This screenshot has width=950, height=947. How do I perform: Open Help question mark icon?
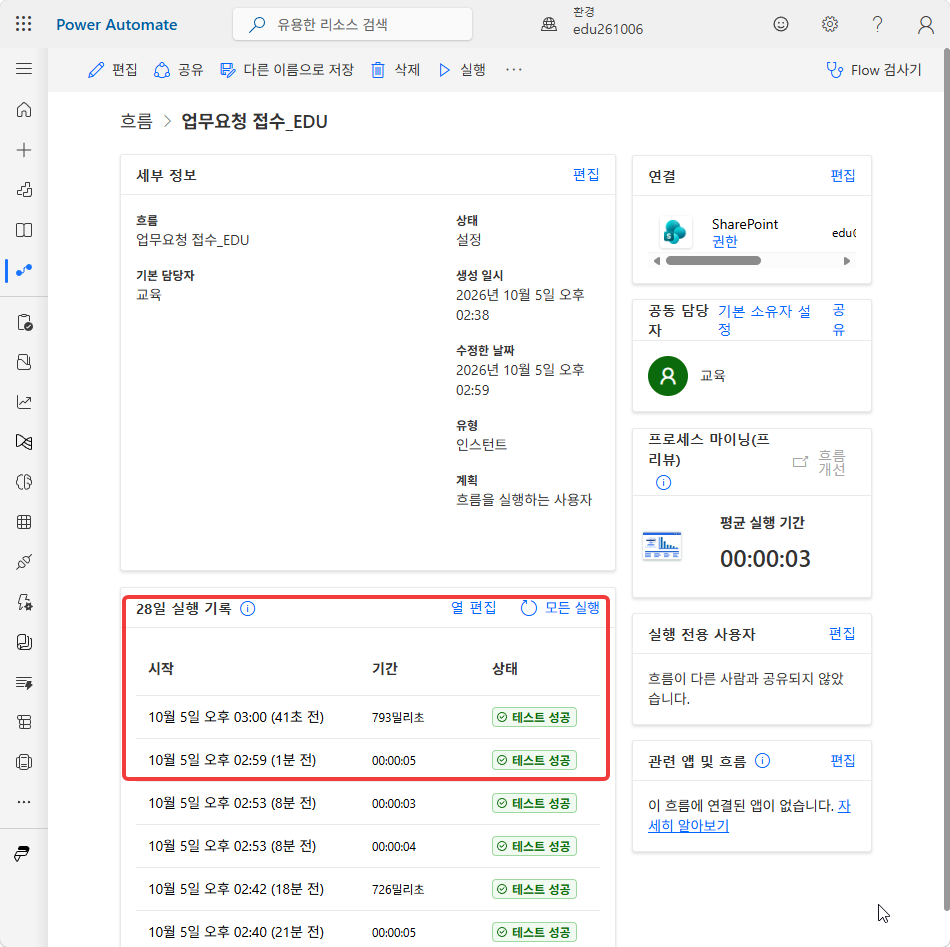(877, 24)
